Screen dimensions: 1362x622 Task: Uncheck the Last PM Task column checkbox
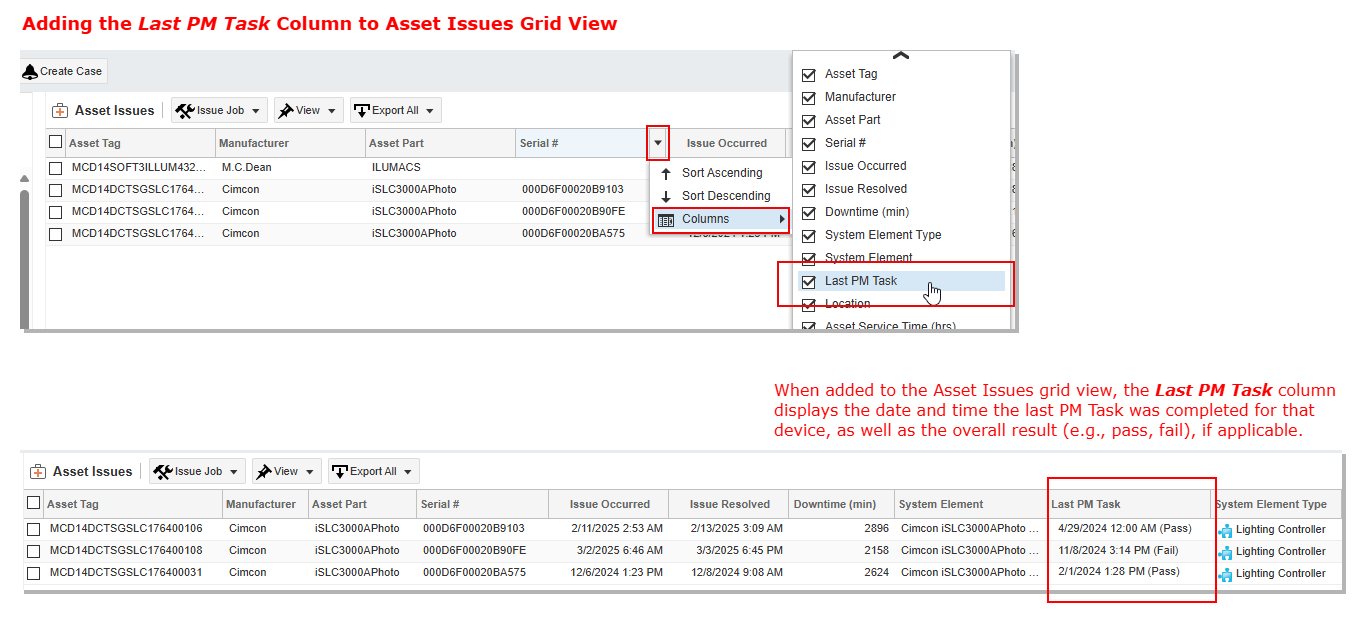pyautogui.click(x=809, y=282)
